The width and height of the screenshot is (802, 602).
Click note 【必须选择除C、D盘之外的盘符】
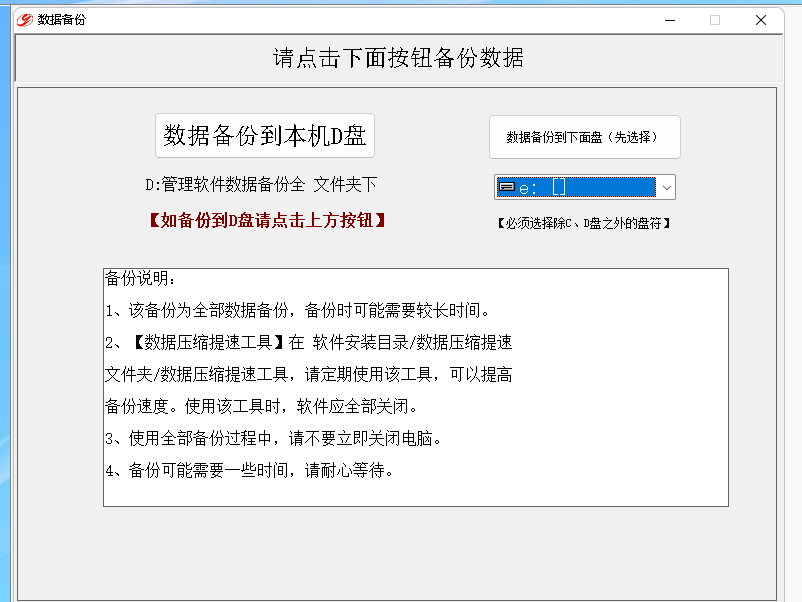pos(584,224)
